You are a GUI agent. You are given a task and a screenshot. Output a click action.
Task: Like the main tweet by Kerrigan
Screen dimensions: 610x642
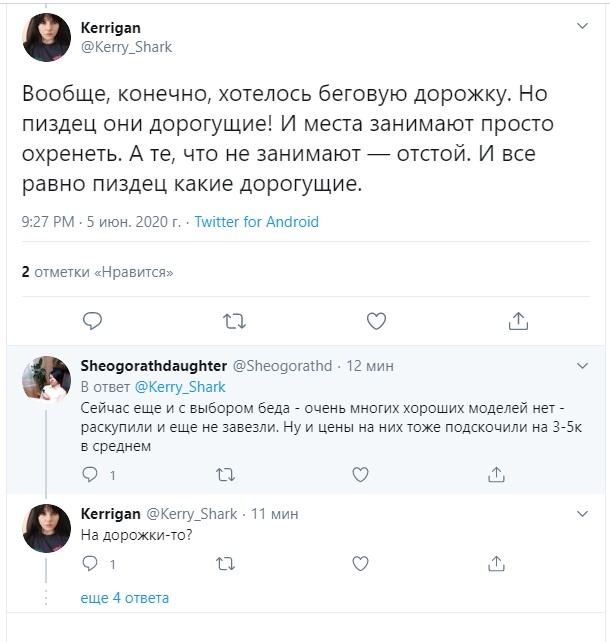click(376, 321)
